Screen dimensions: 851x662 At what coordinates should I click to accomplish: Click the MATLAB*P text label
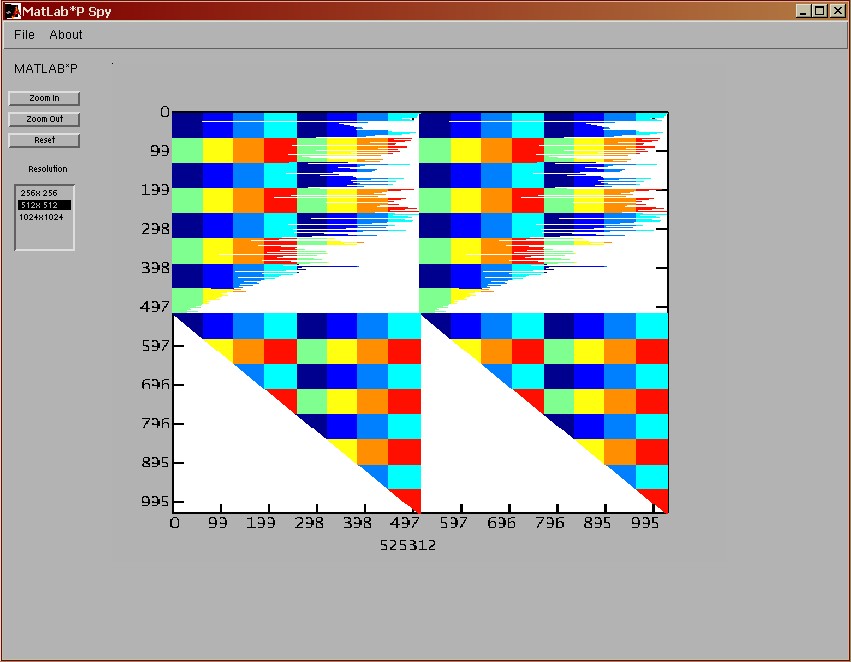click(45, 69)
